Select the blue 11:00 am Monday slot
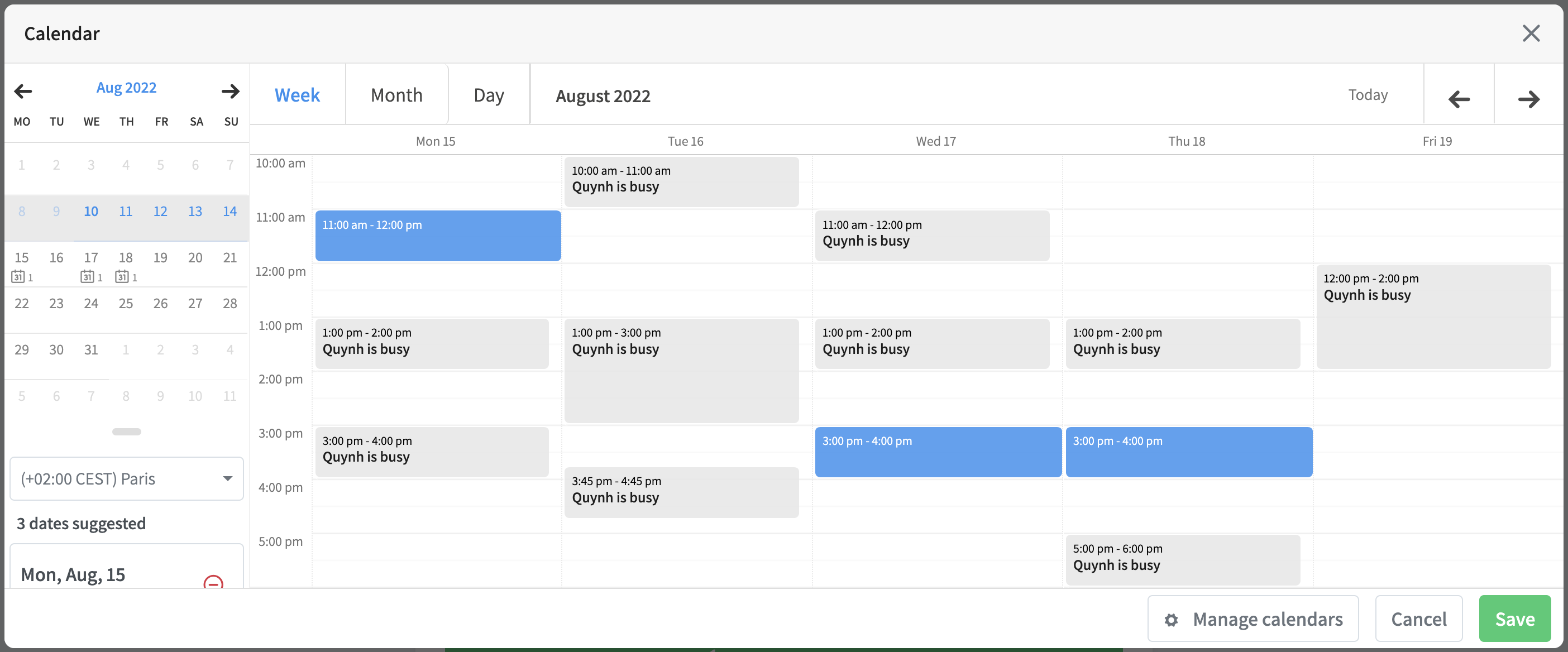 point(438,236)
